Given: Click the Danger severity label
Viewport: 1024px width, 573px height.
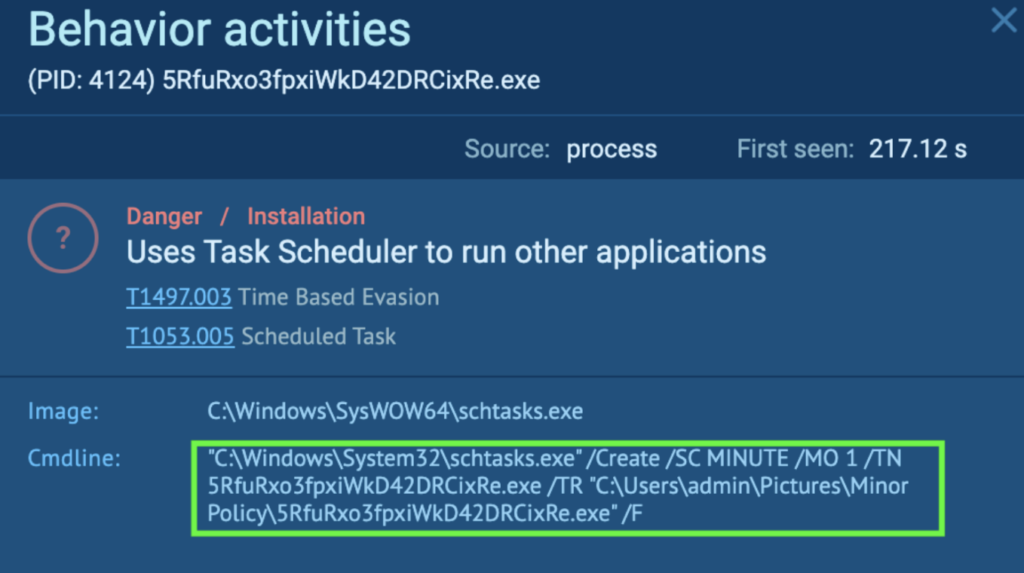Looking at the screenshot, I should pyautogui.click(x=164, y=216).
